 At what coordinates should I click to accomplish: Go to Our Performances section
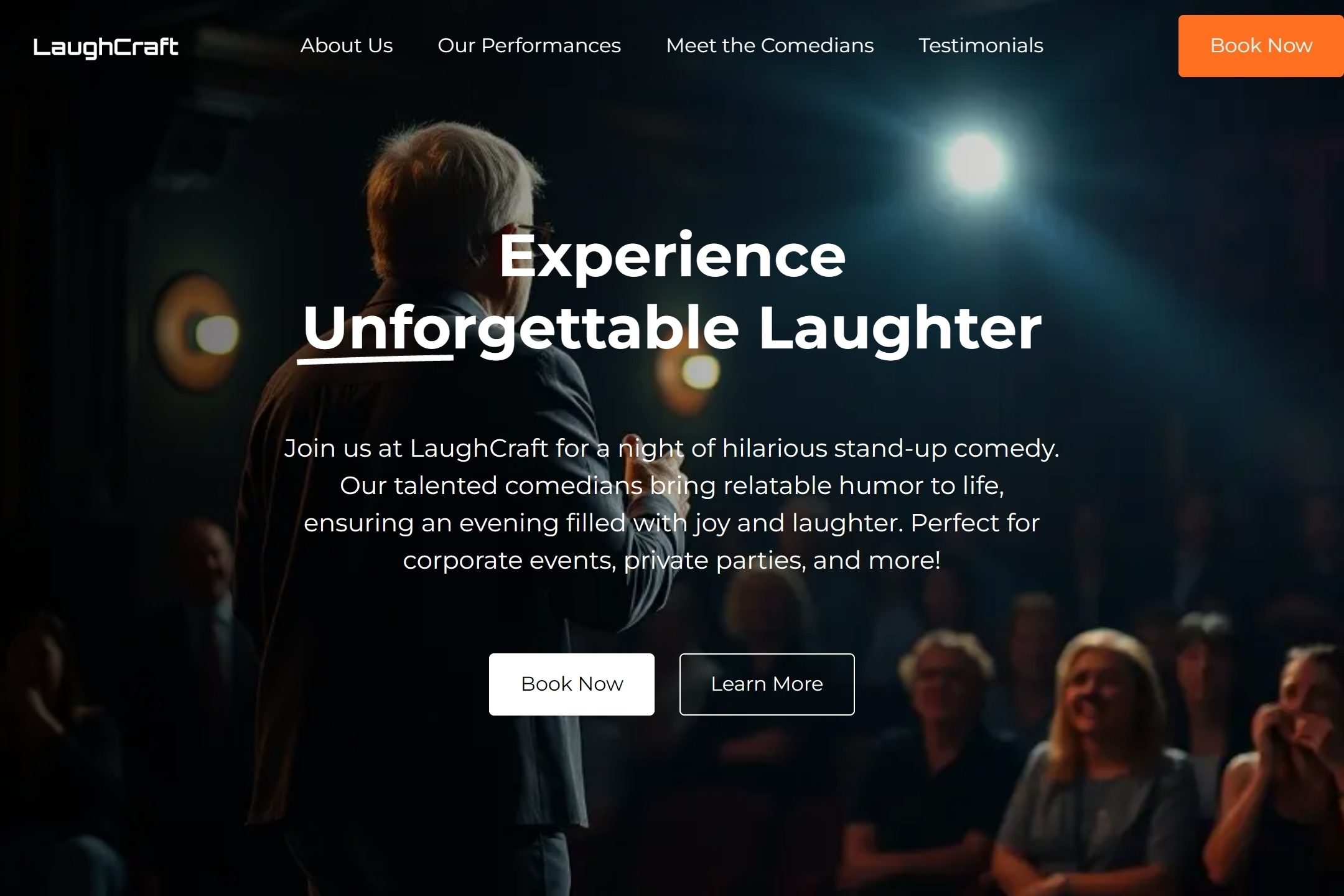(529, 45)
